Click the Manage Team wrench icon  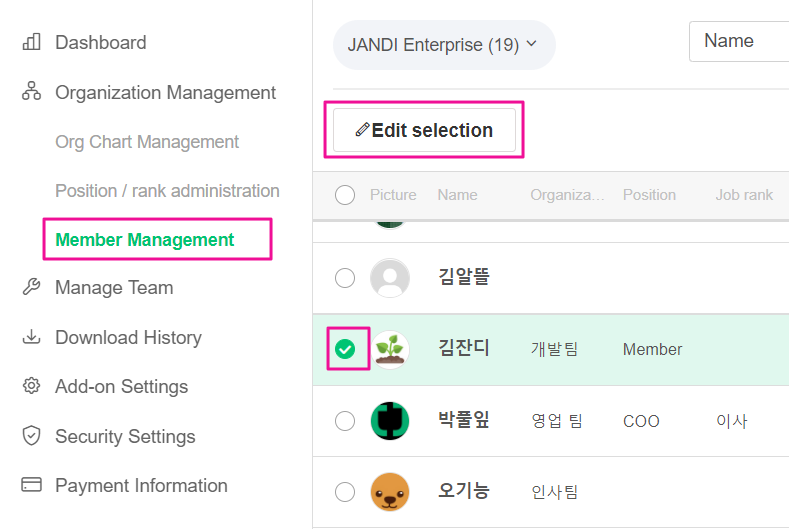31,287
